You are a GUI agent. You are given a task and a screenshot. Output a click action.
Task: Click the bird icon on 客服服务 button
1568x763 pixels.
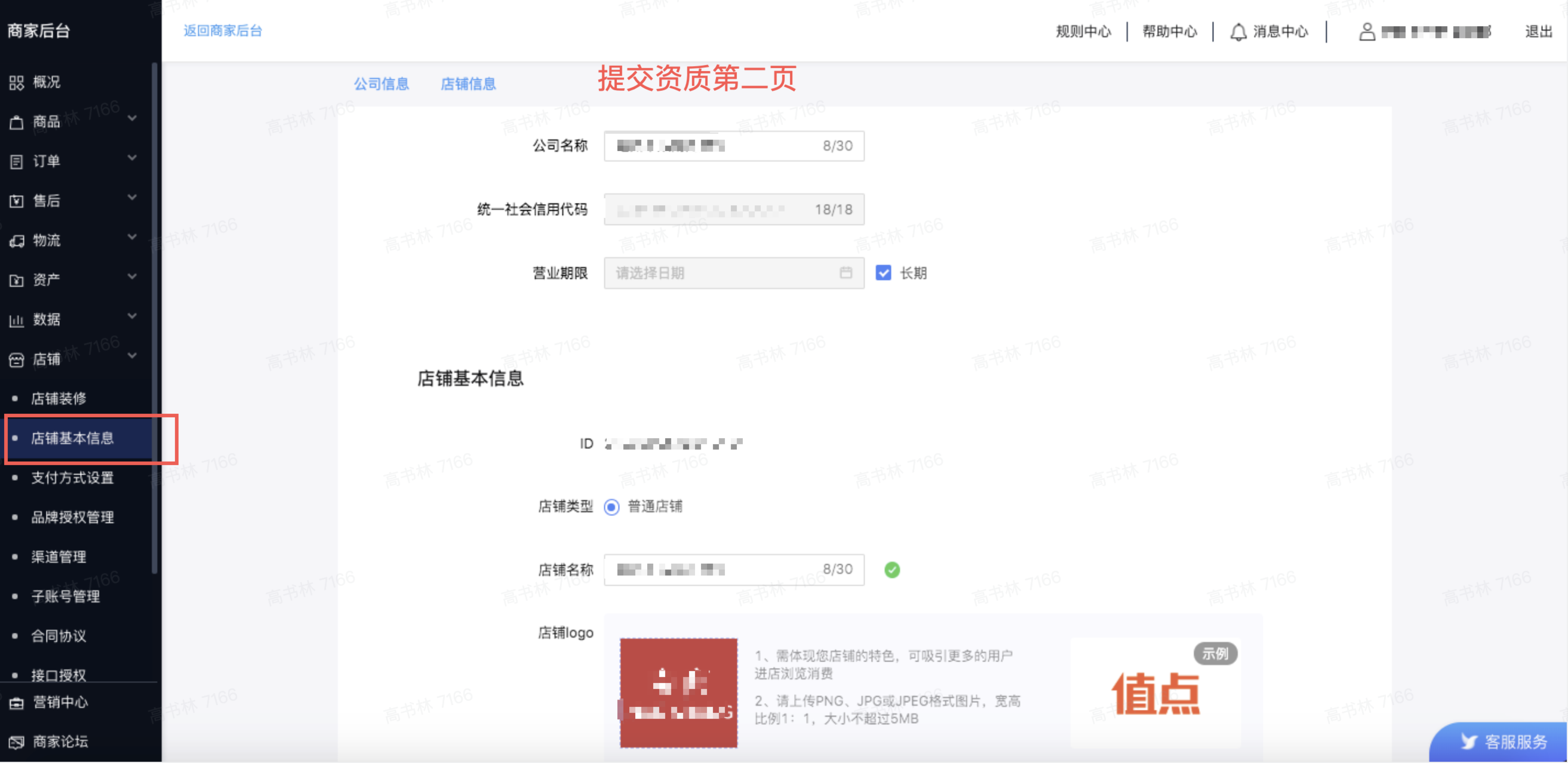(1468, 741)
